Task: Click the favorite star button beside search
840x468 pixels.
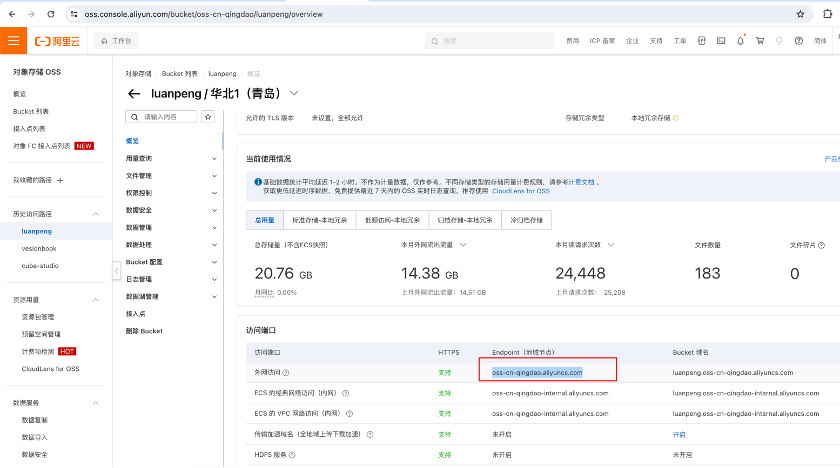Action: [x=208, y=117]
